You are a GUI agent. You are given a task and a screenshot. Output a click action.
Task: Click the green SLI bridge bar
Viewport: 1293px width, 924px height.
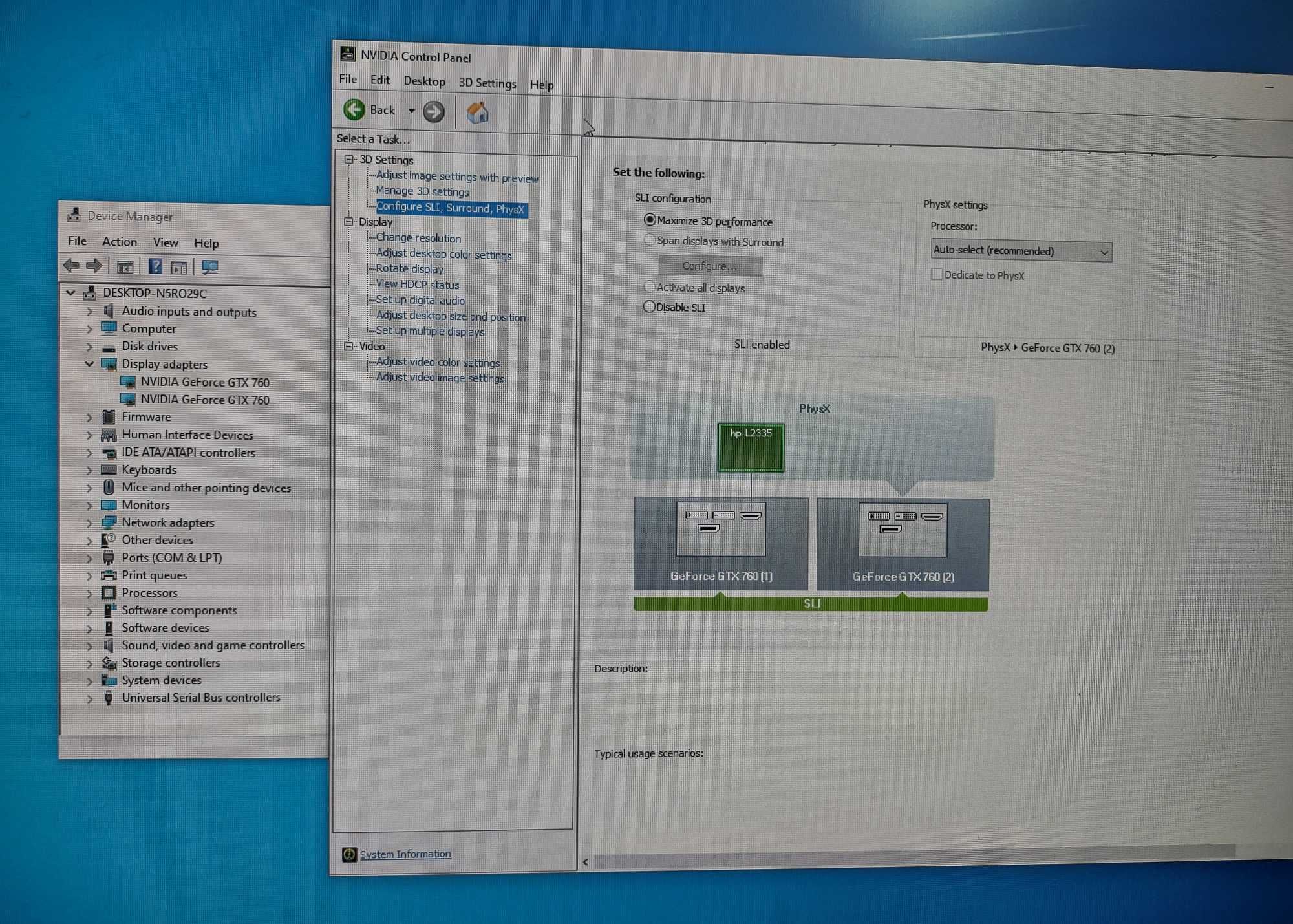coord(811,604)
